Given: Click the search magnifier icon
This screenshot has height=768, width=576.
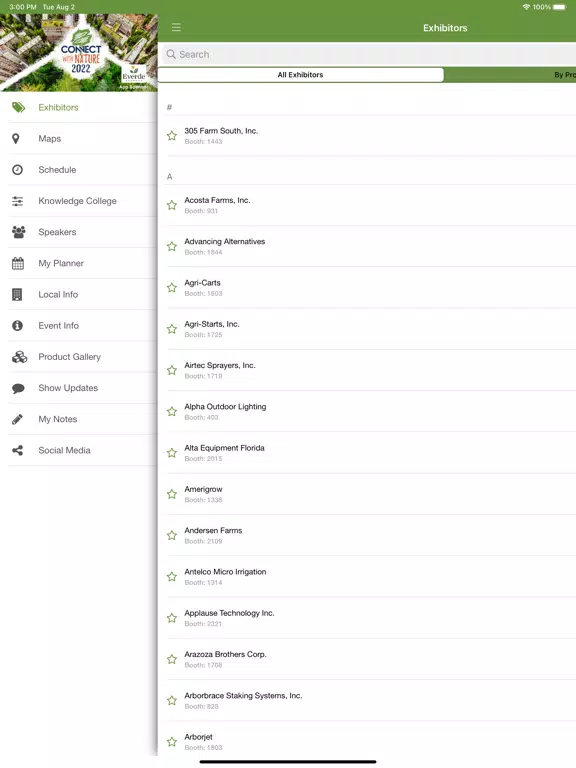Looking at the screenshot, I should tap(171, 54).
